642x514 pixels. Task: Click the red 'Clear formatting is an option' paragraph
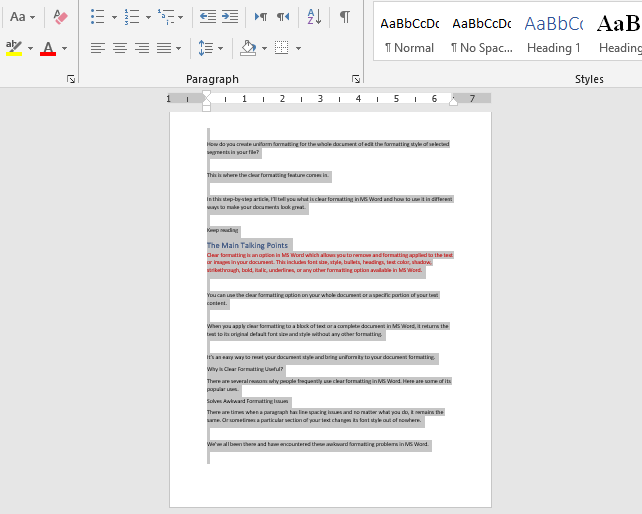[x=330, y=263]
